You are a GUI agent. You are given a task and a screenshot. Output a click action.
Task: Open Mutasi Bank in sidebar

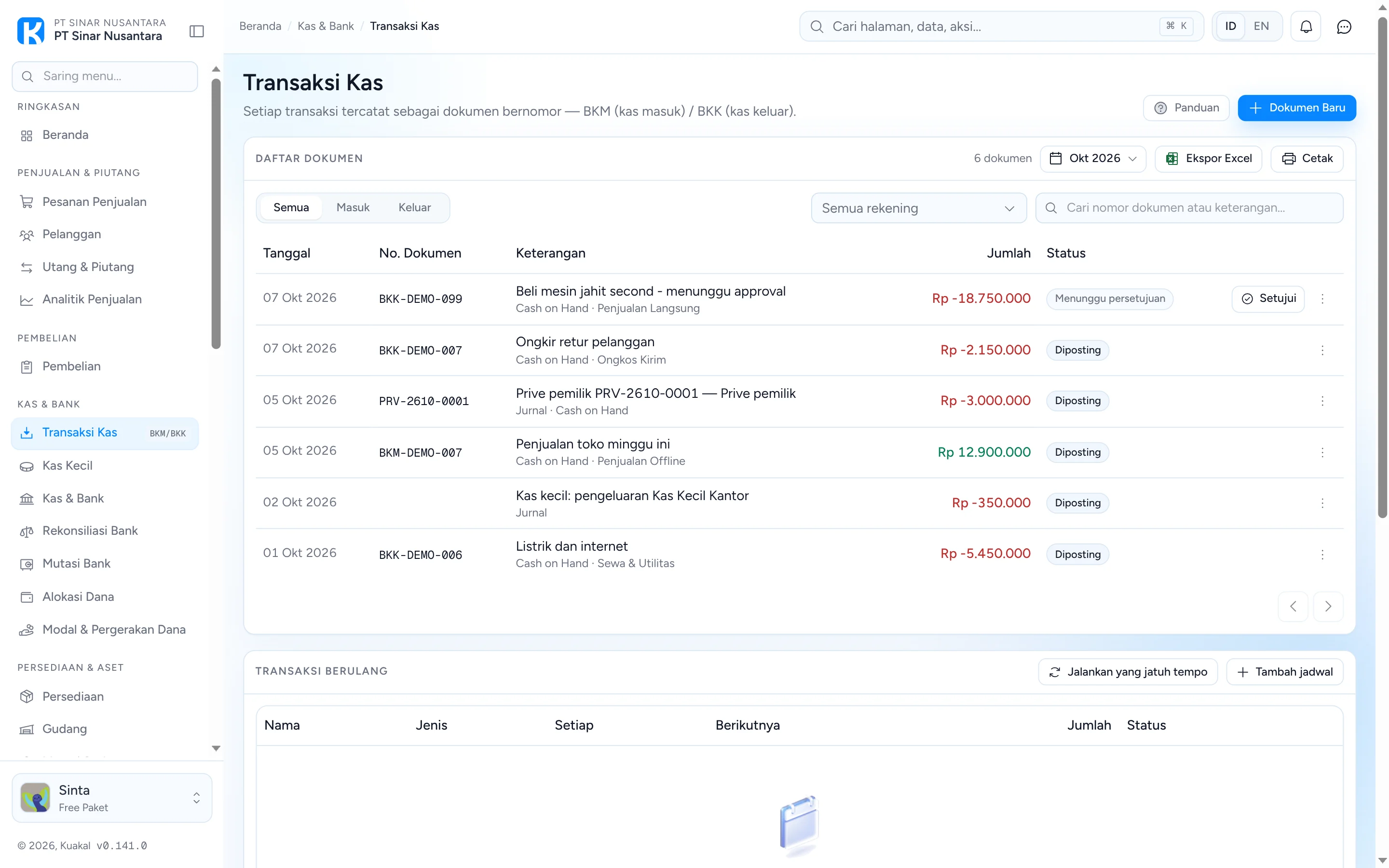(105, 564)
